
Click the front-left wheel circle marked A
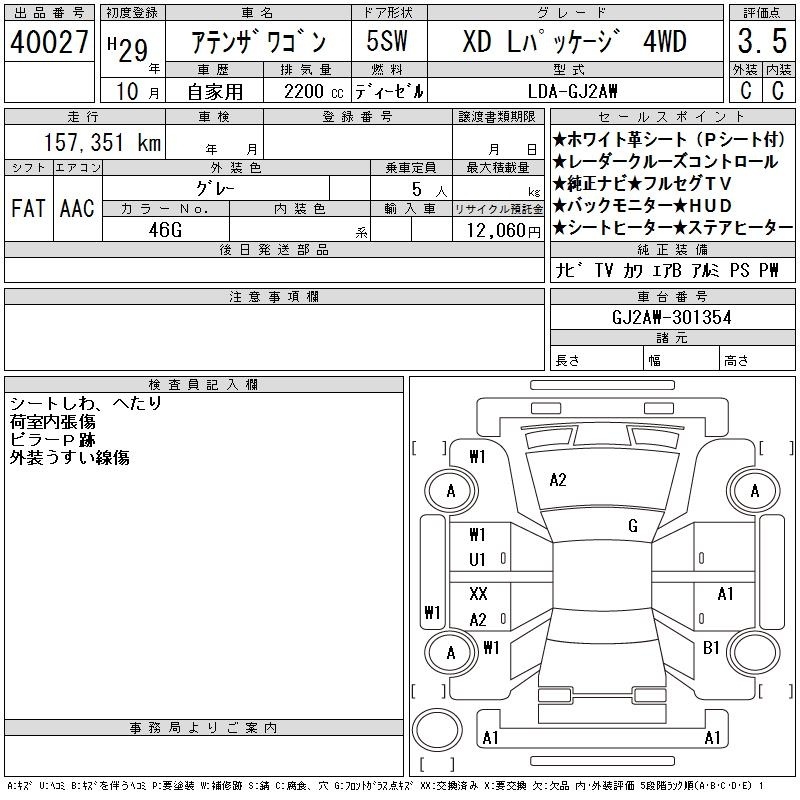(x=450, y=490)
